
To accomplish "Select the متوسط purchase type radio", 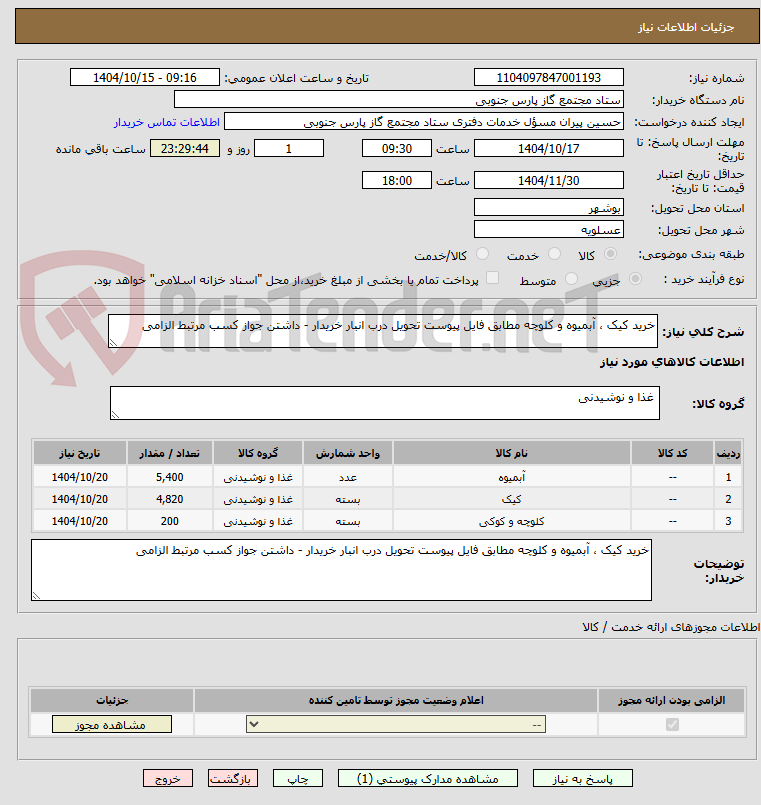I will coord(571,278).
